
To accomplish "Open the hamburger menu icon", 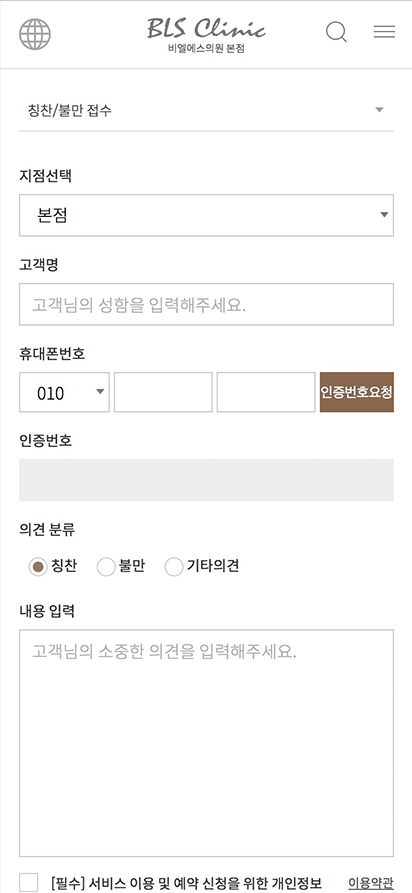I will pos(384,32).
